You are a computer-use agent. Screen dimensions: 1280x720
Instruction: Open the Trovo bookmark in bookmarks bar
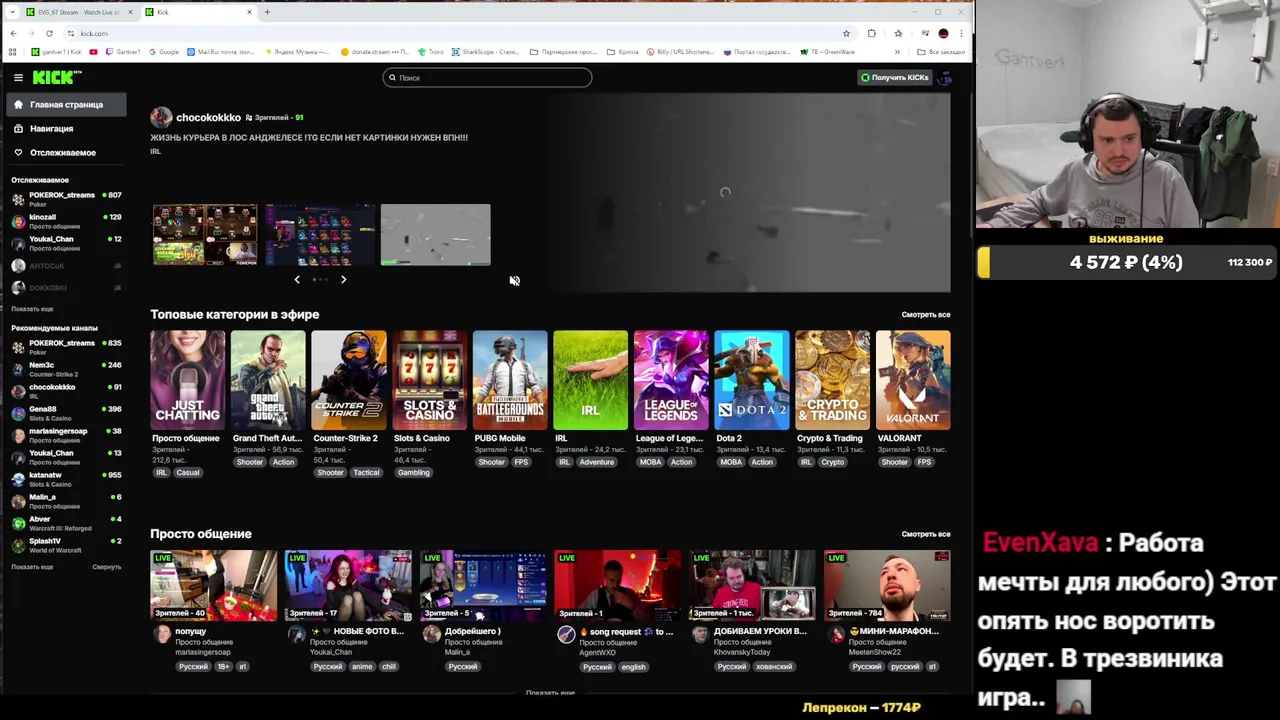(x=431, y=52)
